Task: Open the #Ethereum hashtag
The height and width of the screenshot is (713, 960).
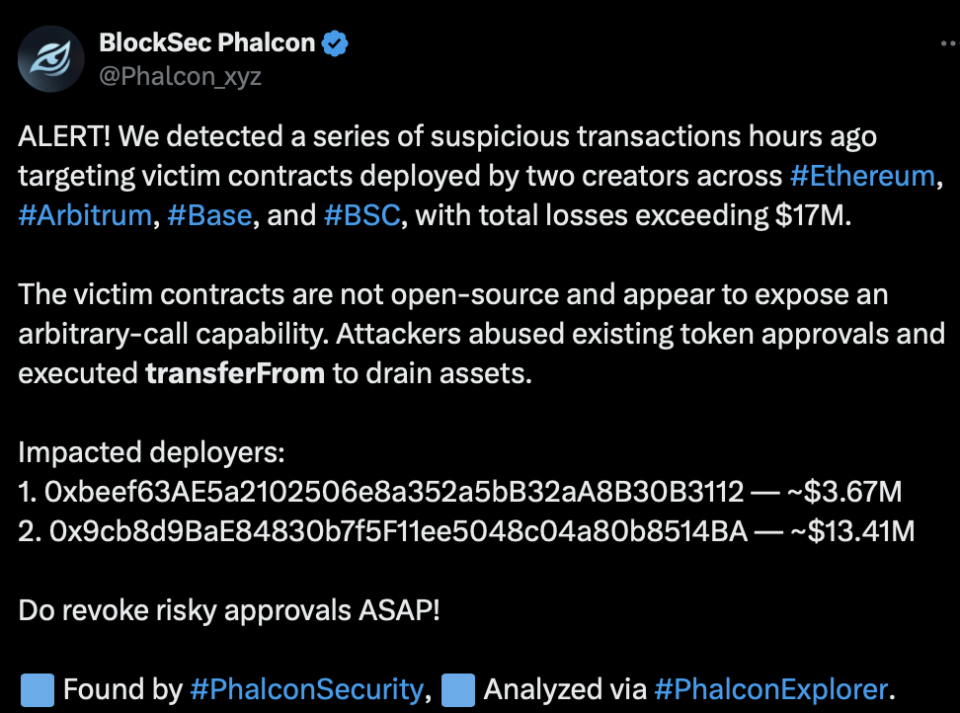Action: pos(862,176)
